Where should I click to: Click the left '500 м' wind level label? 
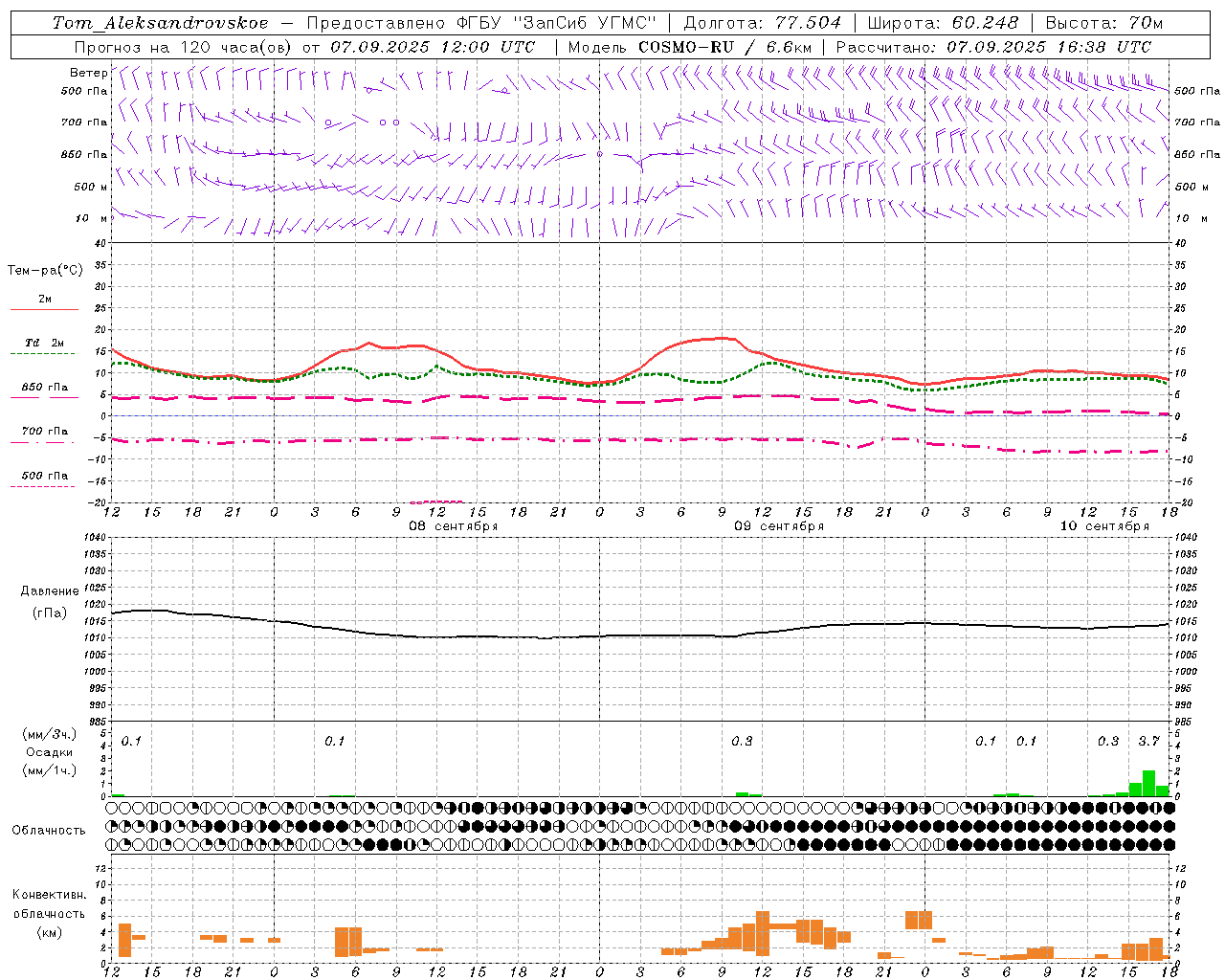(x=91, y=187)
